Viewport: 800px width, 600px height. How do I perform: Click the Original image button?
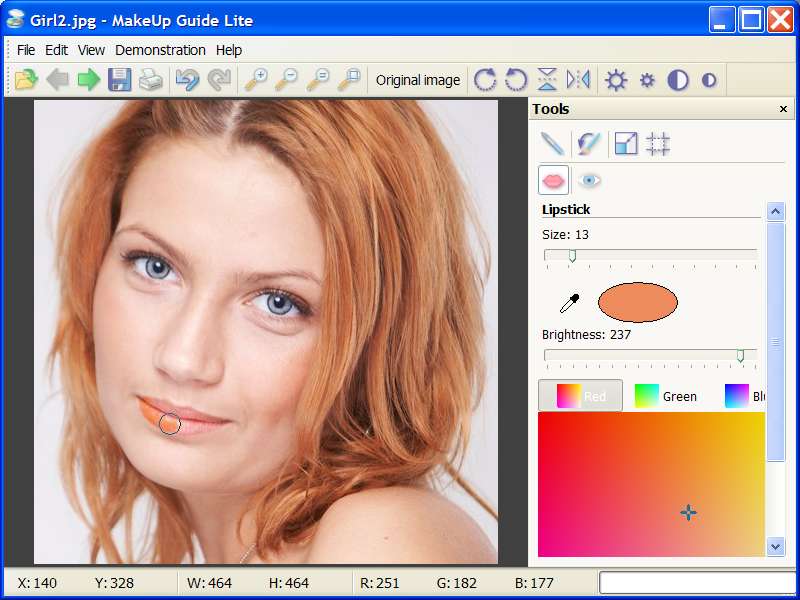(x=418, y=80)
